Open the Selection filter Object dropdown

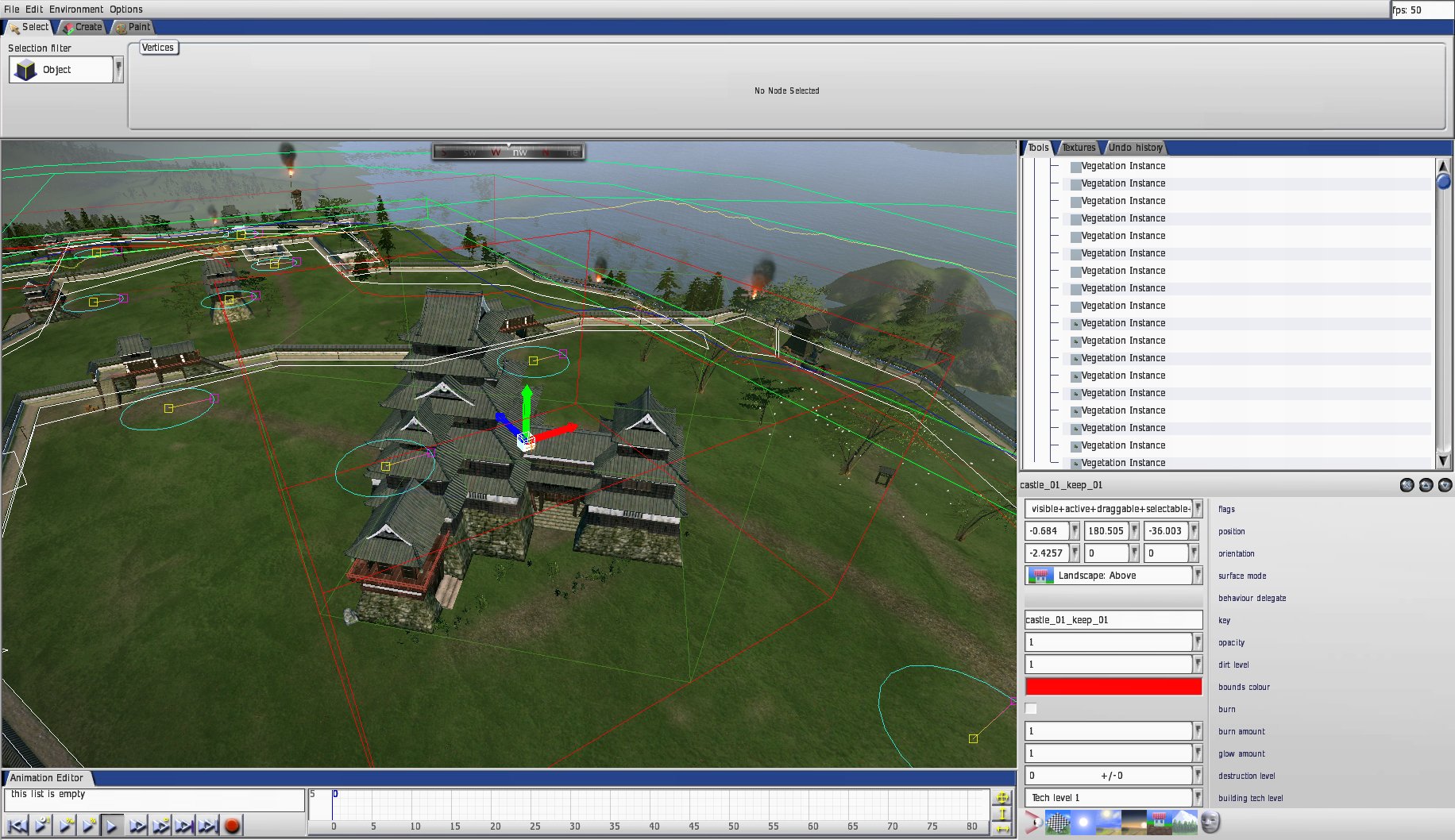pos(118,70)
